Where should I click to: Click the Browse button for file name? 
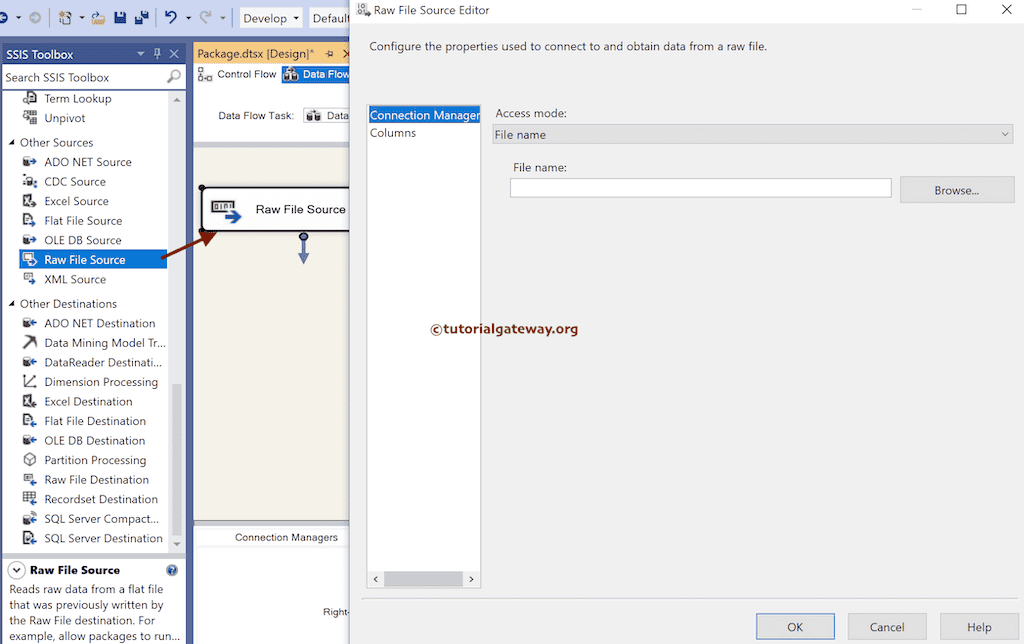[956, 188]
